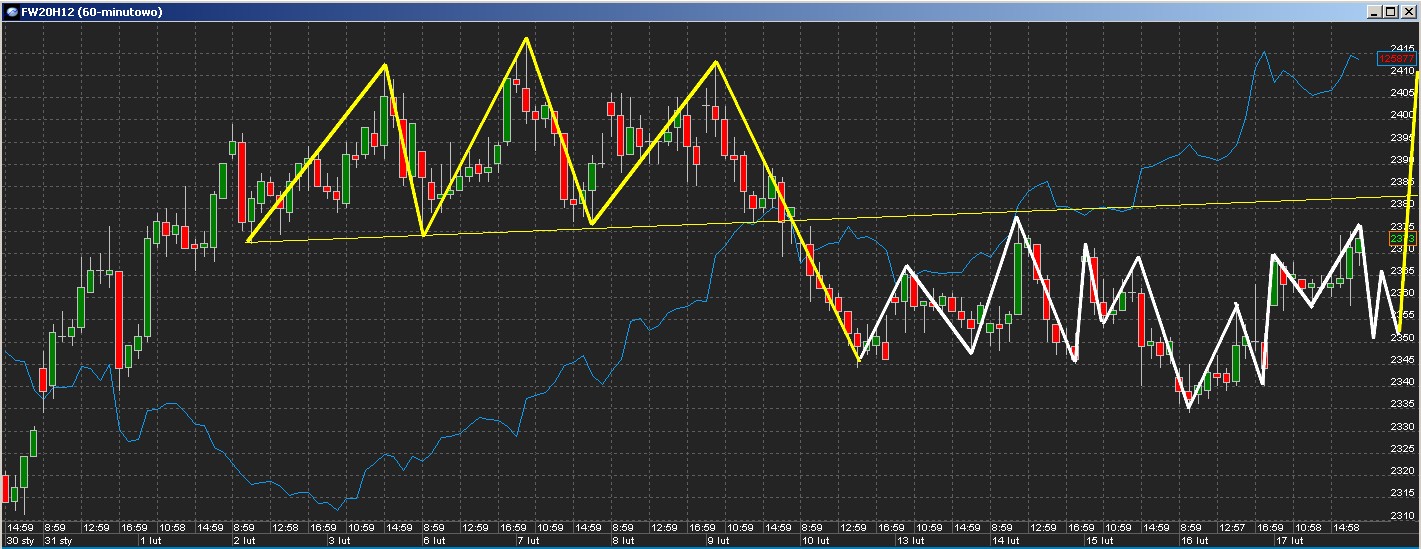Click the 2350 price axis label
Viewport: 1421px width, 549px height.
(1402, 337)
